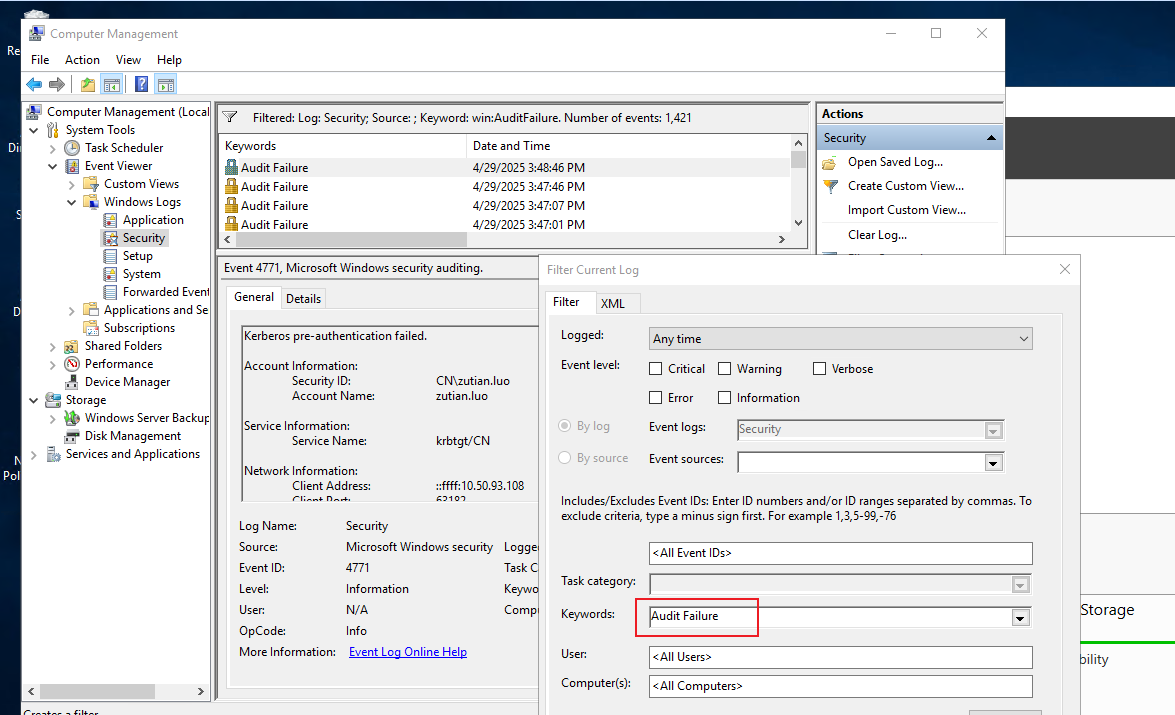
Task: Click the Disk Management icon
Action: coord(72,435)
